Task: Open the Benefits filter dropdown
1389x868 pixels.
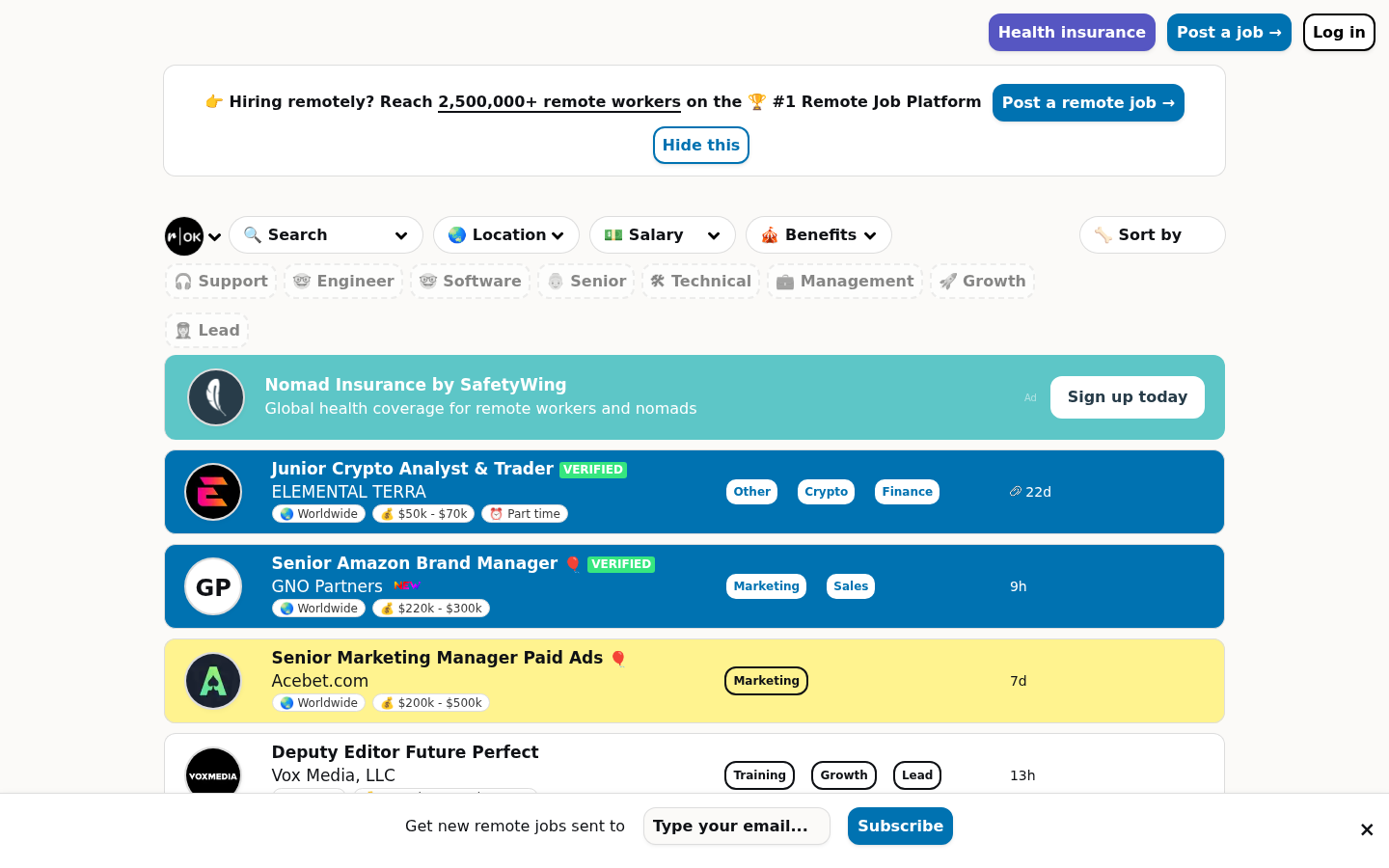Action: 819,235
